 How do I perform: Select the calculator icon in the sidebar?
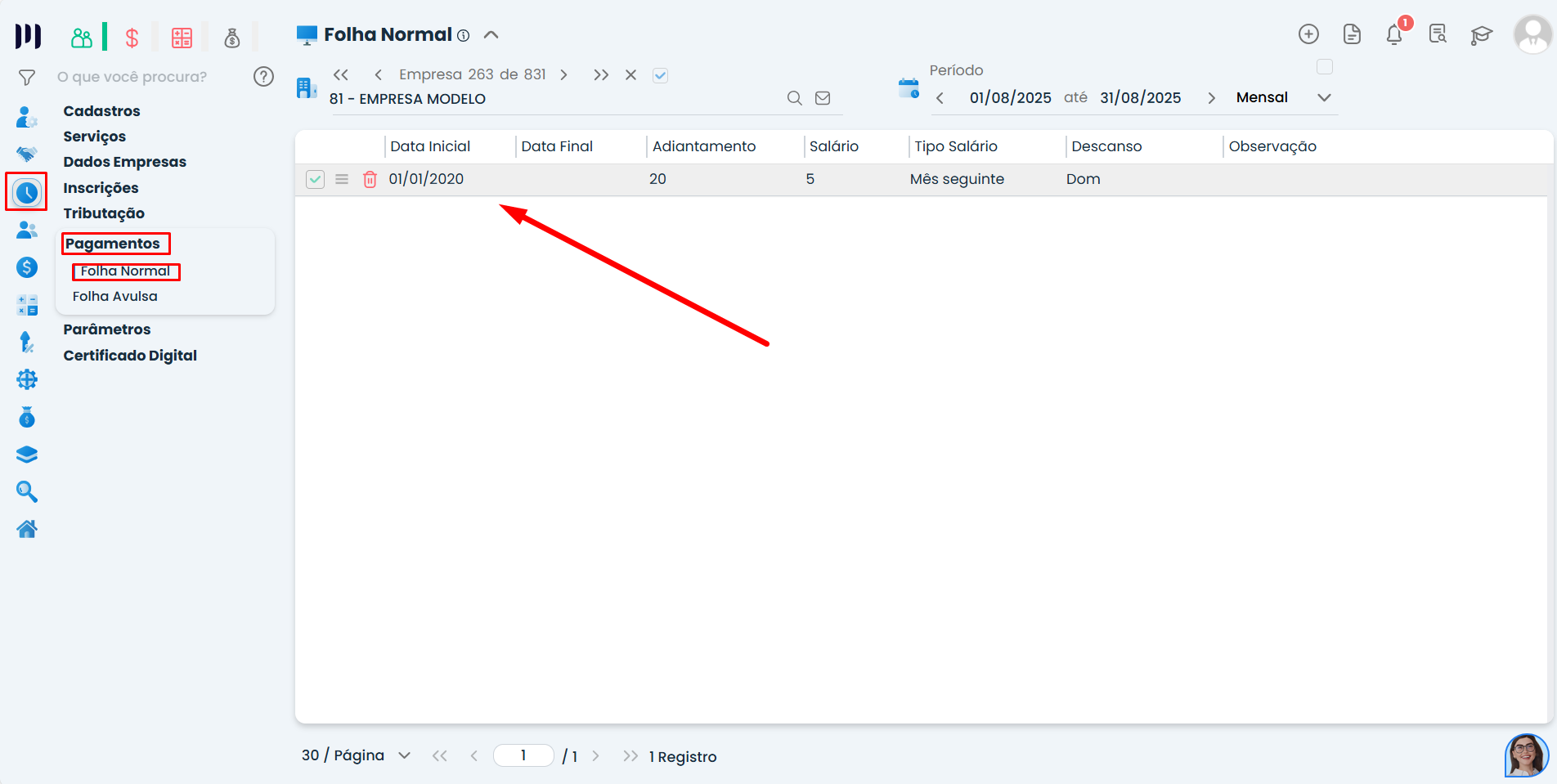coord(27,304)
